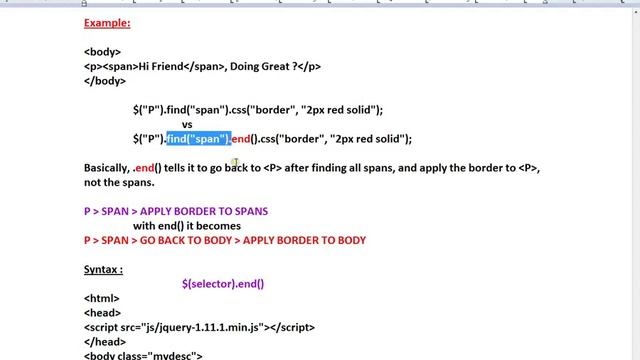
Task: Click the 'not the spans.' line
Action: point(119,182)
